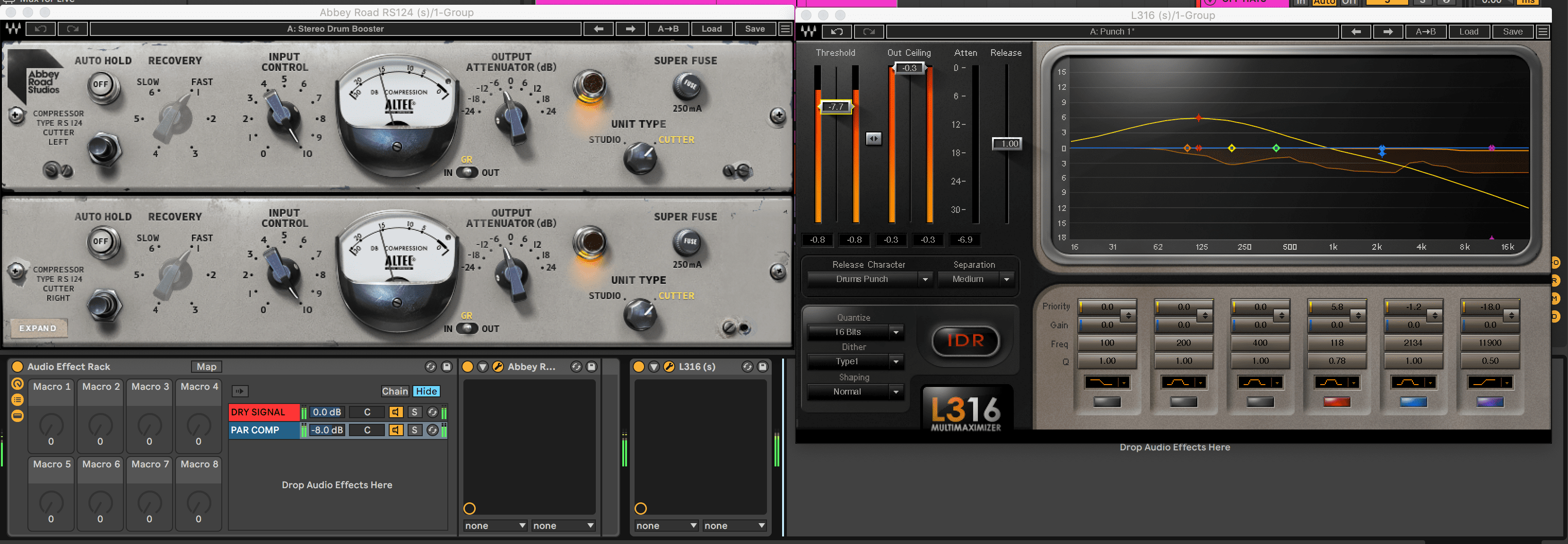Click the wrench icon on Abbey Road device

point(497,367)
